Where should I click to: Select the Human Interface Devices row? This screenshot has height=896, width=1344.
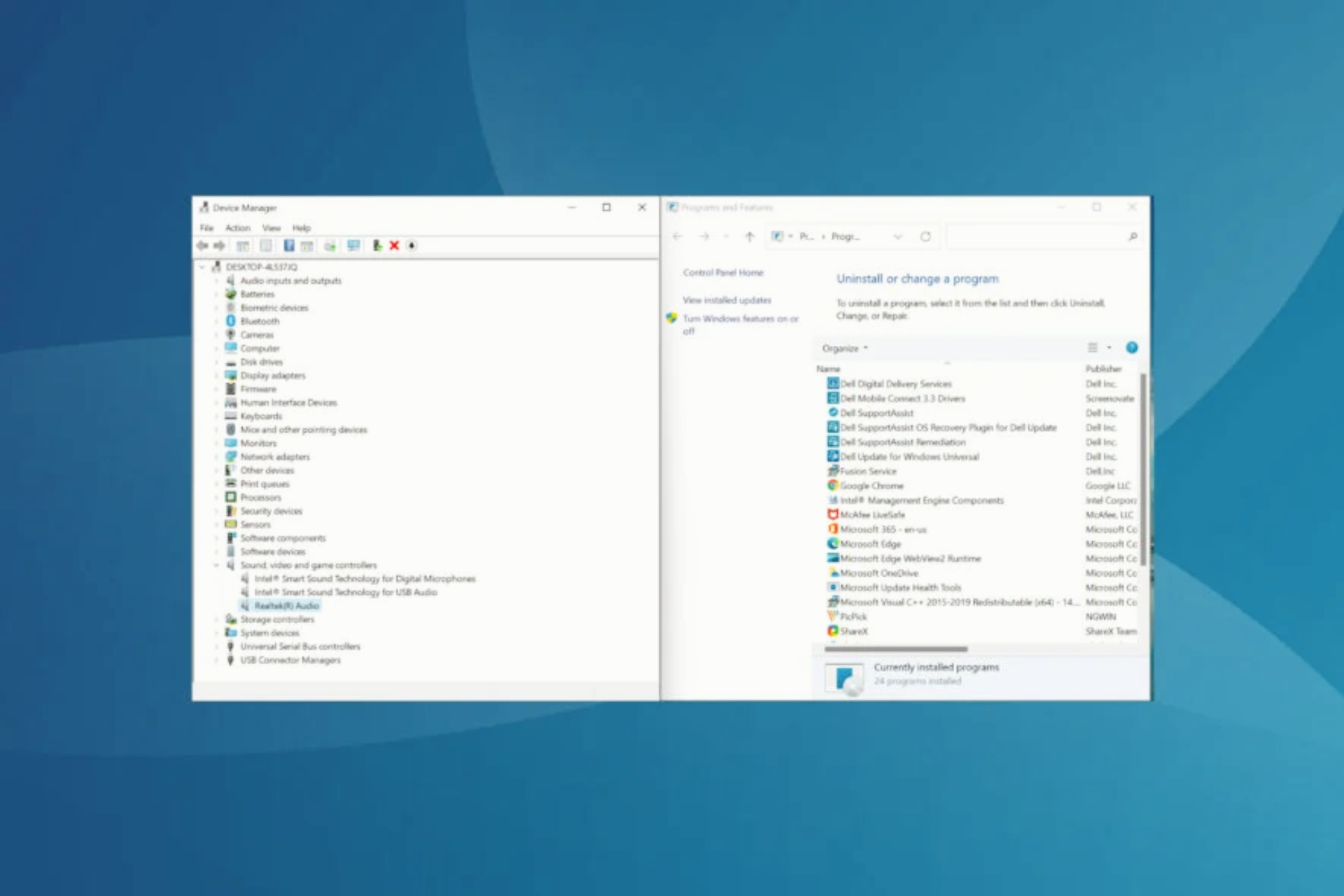288,402
